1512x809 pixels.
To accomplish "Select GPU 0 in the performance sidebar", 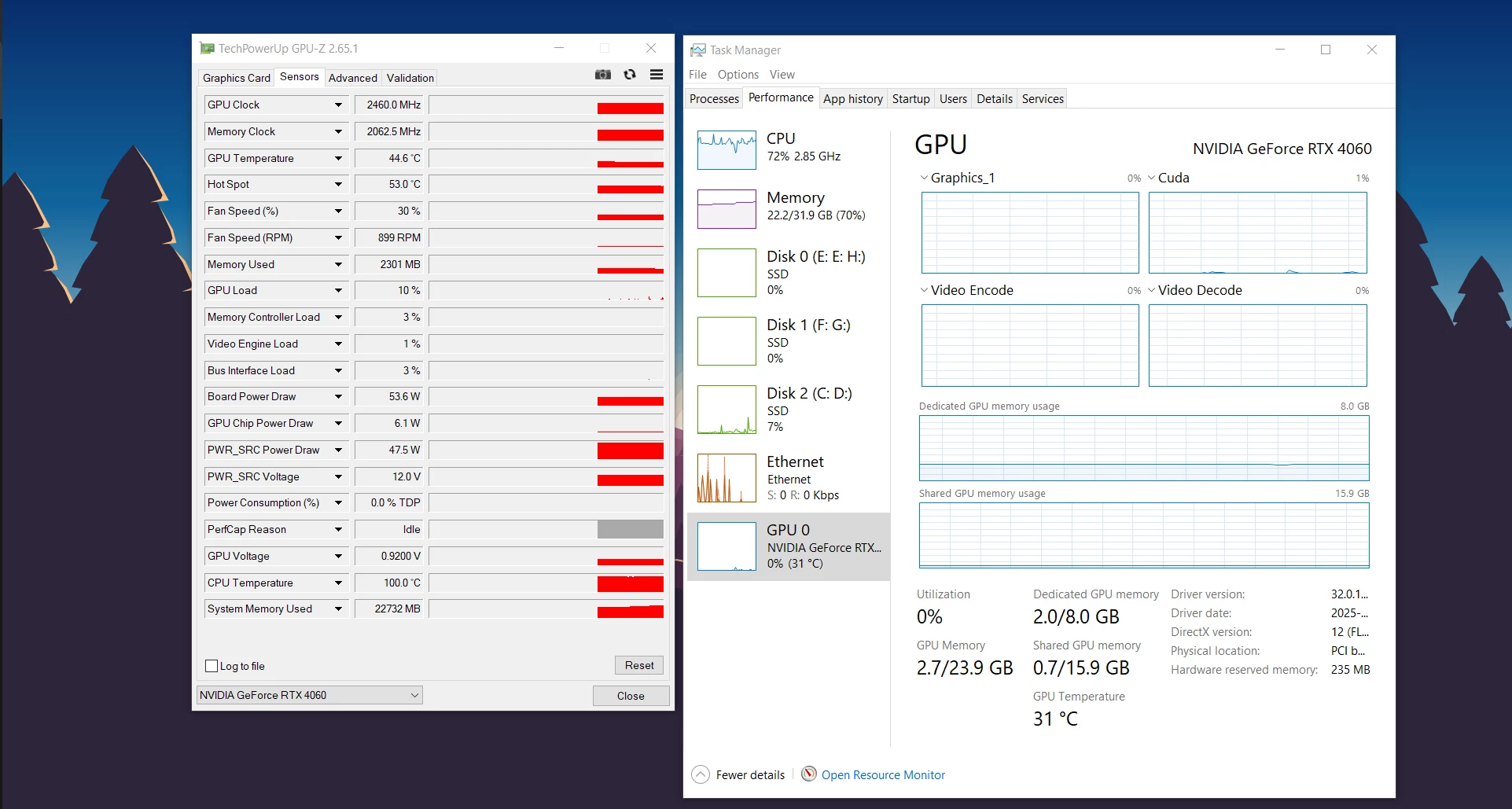I will (789, 546).
